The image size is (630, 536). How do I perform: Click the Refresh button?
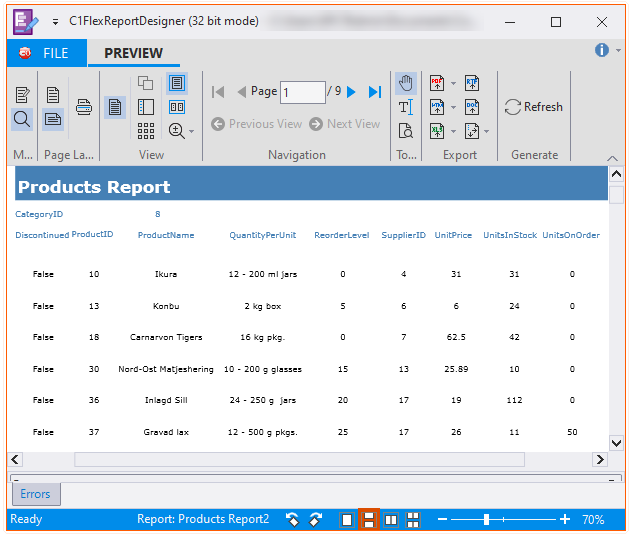[533, 107]
